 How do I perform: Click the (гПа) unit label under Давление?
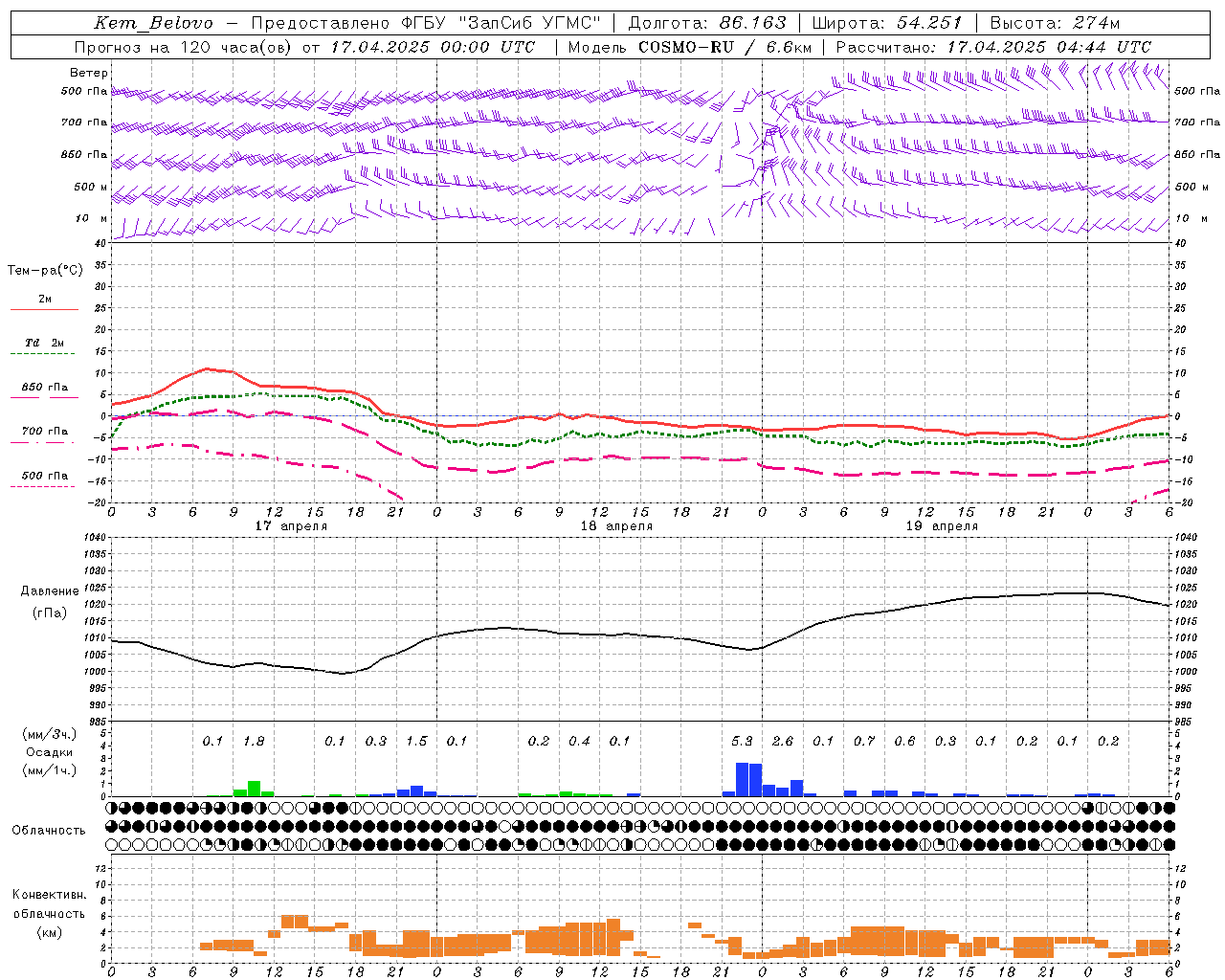50,613
